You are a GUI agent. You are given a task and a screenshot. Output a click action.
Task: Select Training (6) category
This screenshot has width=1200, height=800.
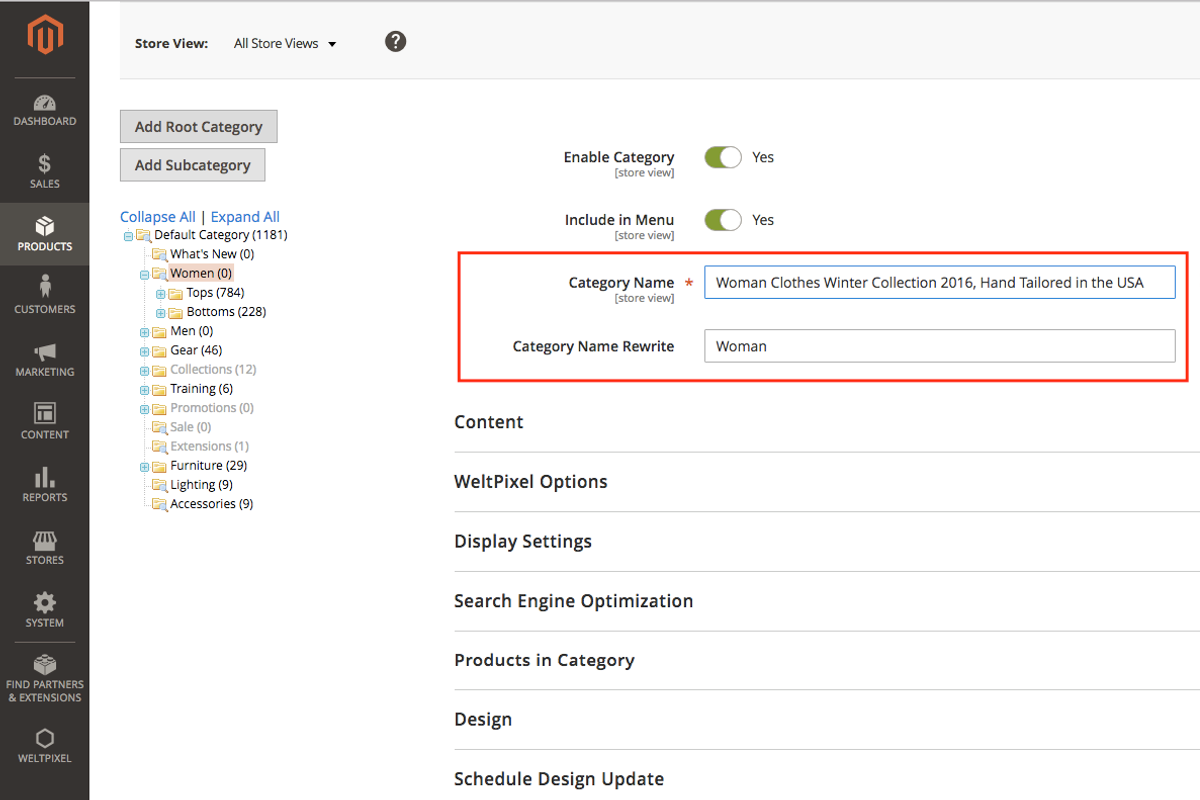pyautogui.click(x=201, y=389)
